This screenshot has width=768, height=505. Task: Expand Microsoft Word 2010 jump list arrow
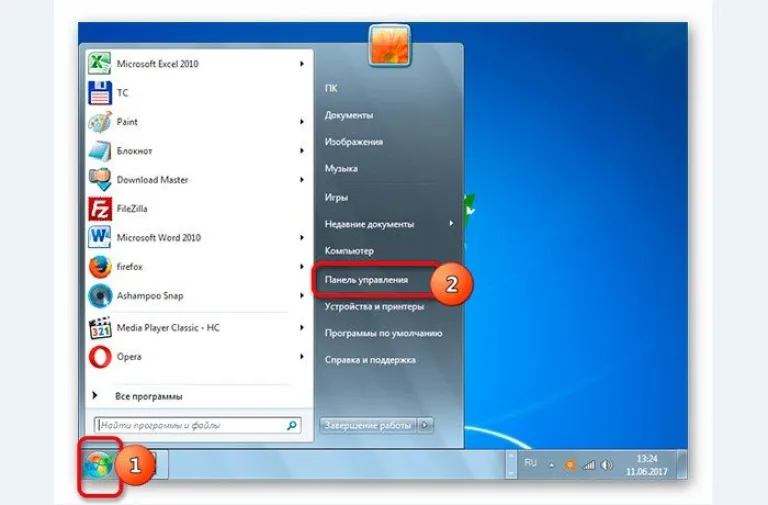point(302,238)
